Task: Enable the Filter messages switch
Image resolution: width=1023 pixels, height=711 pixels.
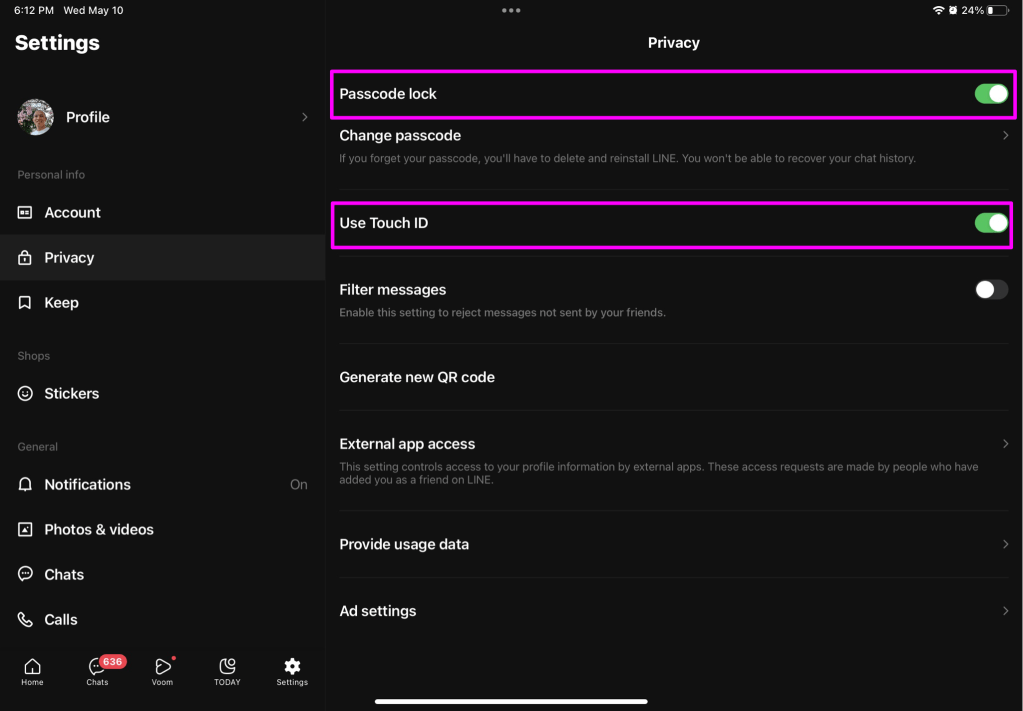Action: click(x=991, y=290)
